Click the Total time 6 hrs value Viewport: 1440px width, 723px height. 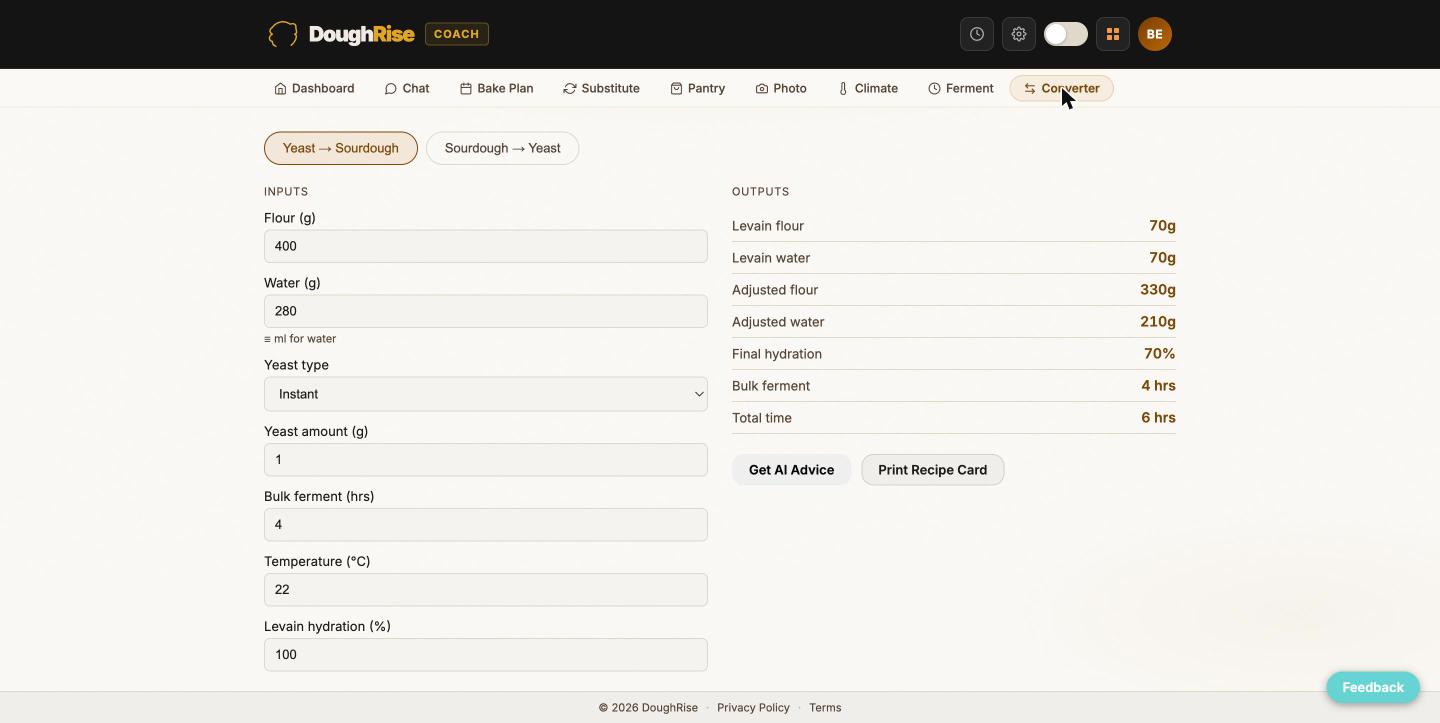click(1158, 418)
